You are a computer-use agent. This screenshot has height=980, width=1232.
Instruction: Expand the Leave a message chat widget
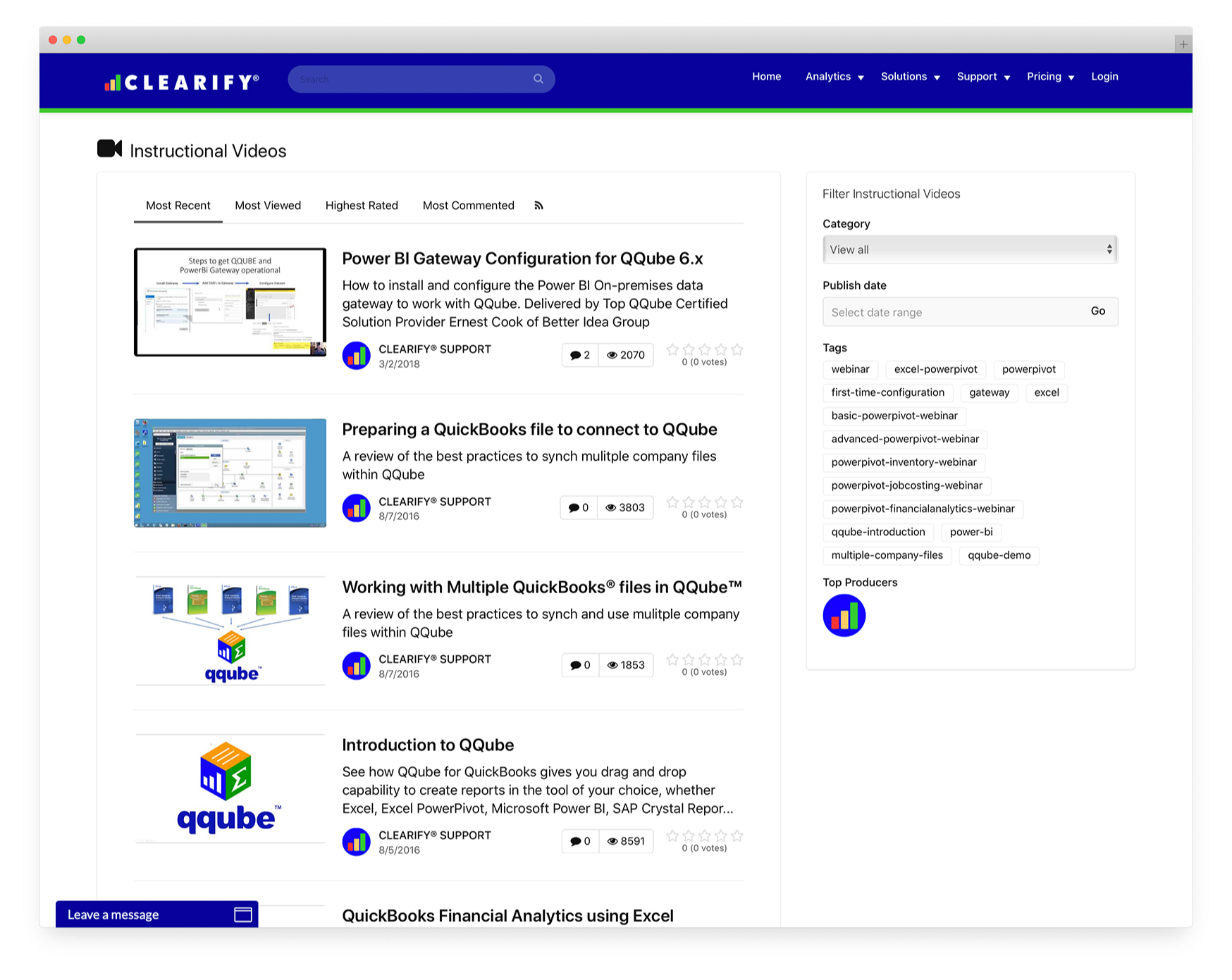tap(156, 914)
